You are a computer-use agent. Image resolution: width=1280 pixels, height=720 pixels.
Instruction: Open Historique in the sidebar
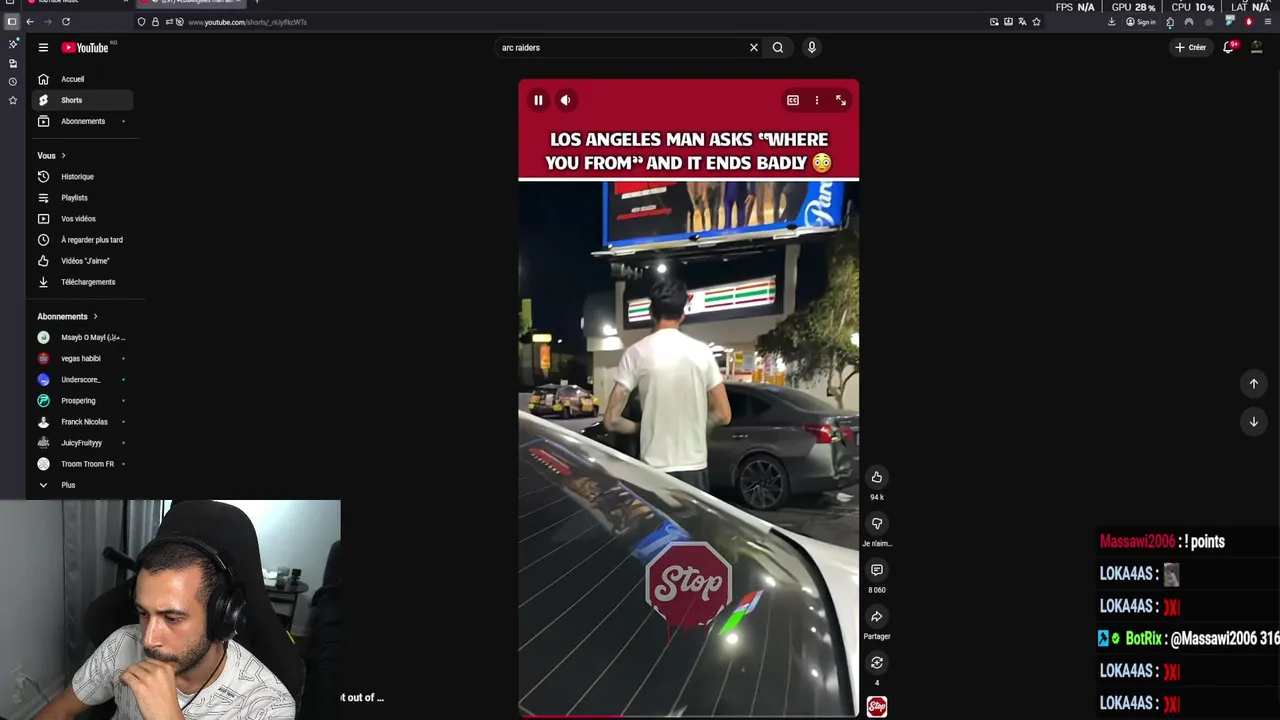(81, 177)
